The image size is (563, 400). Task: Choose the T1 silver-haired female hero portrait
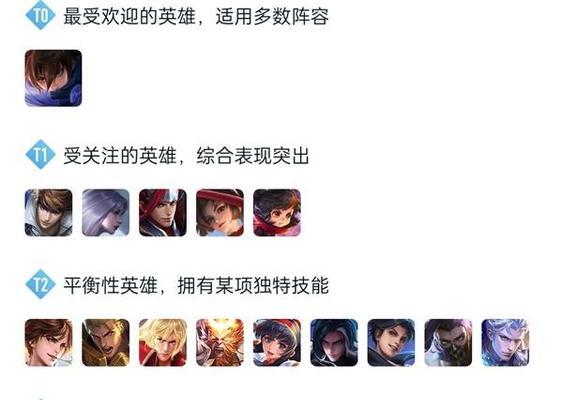[106, 213]
